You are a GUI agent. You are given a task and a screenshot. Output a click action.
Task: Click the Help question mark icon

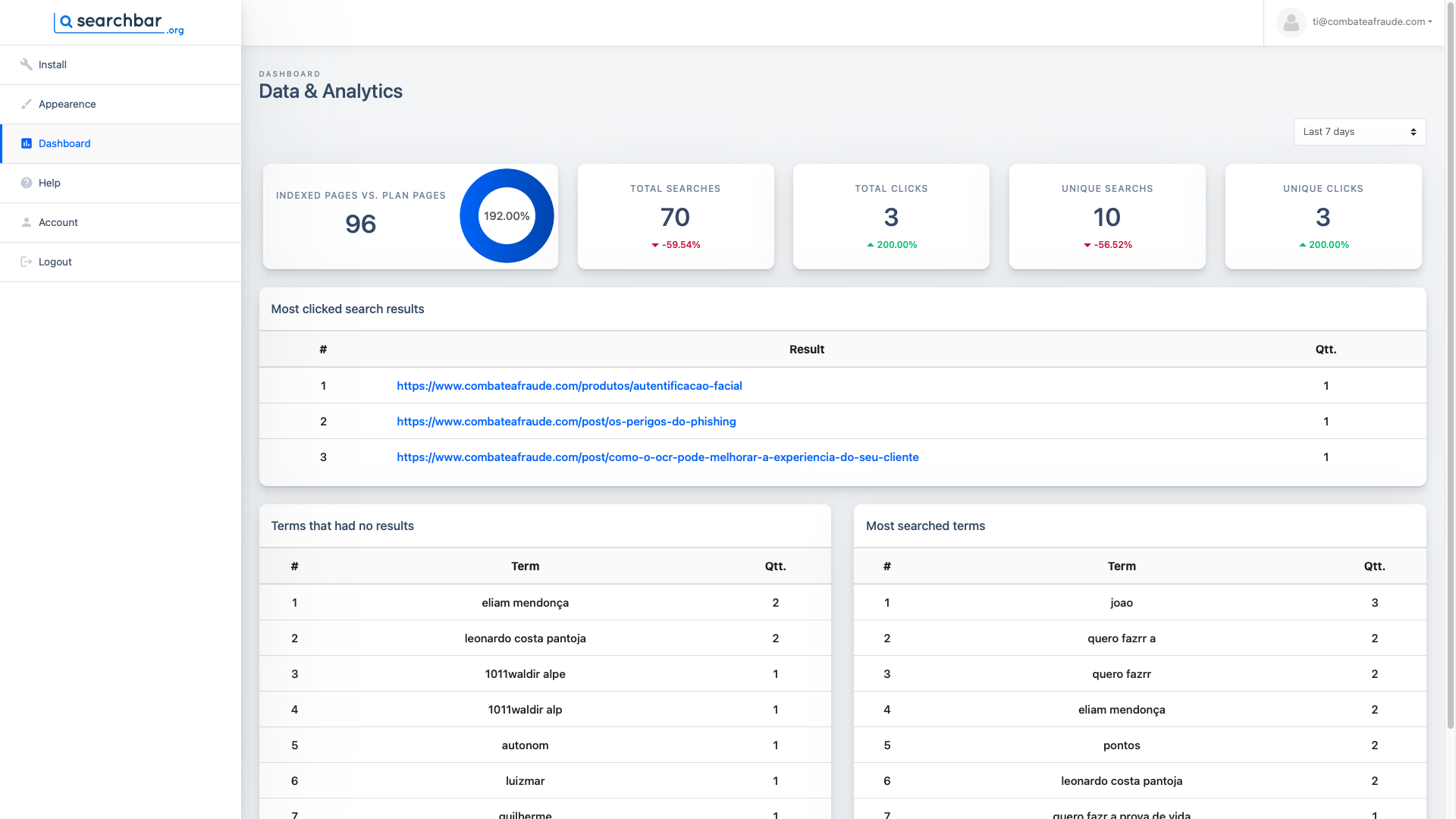point(26,183)
